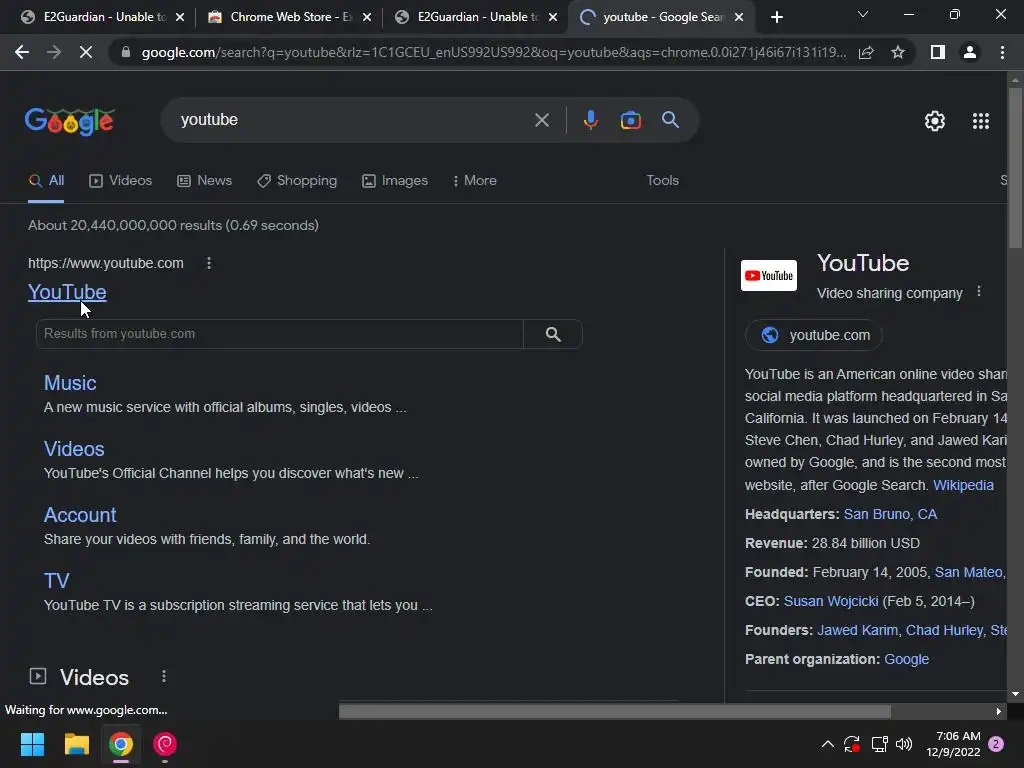The width and height of the screenshot is (1024, 768).
Task: Search by voice microphone icon
Action: pos(590,120)
